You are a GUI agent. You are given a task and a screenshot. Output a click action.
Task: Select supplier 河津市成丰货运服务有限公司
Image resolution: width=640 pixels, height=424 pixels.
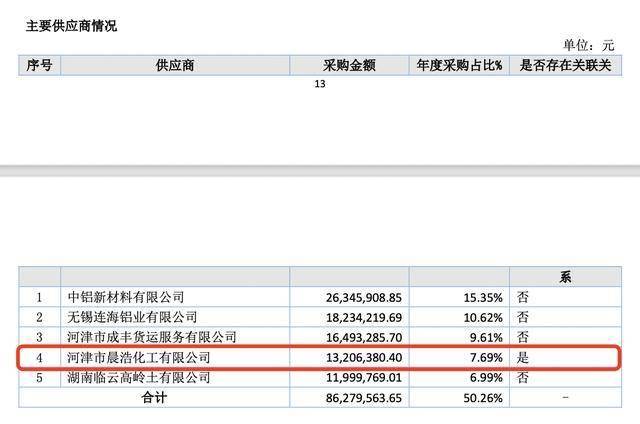point(151,337)
